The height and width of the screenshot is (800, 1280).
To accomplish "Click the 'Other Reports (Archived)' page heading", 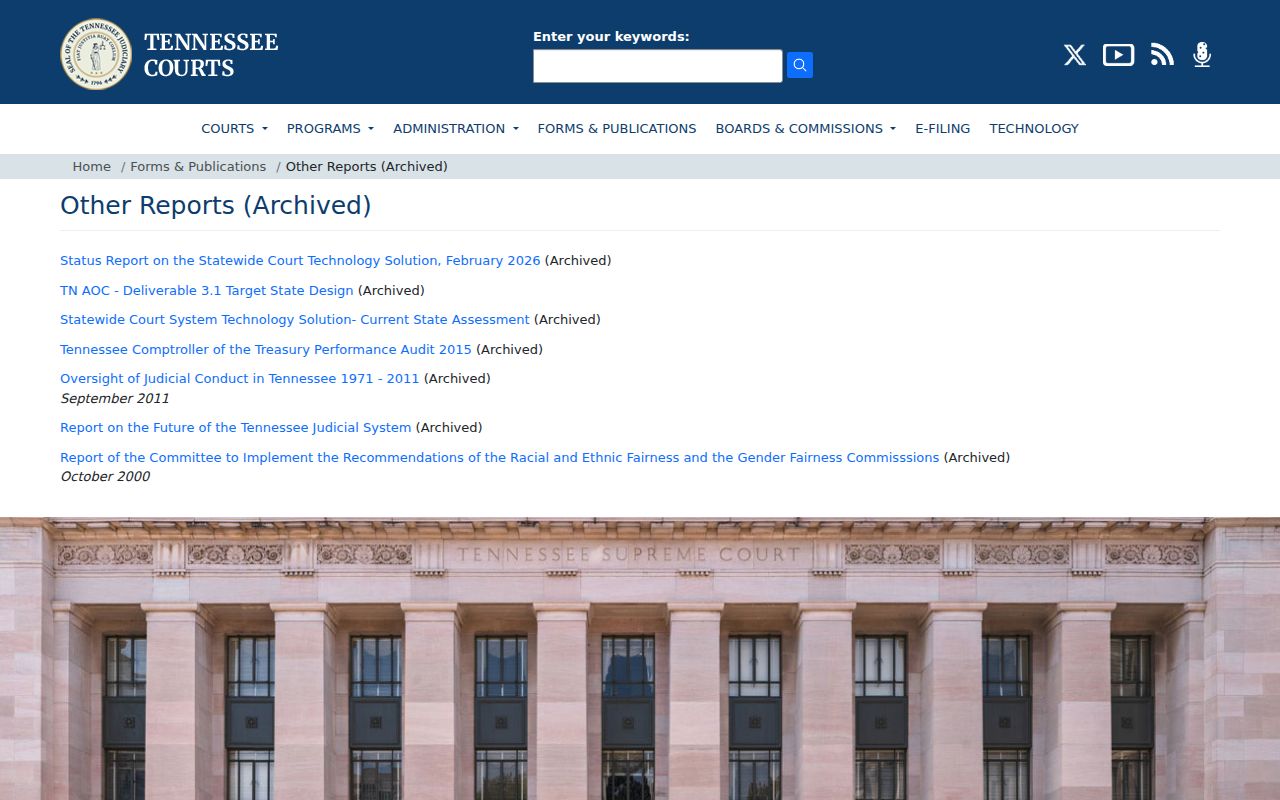I will (216, 205).
